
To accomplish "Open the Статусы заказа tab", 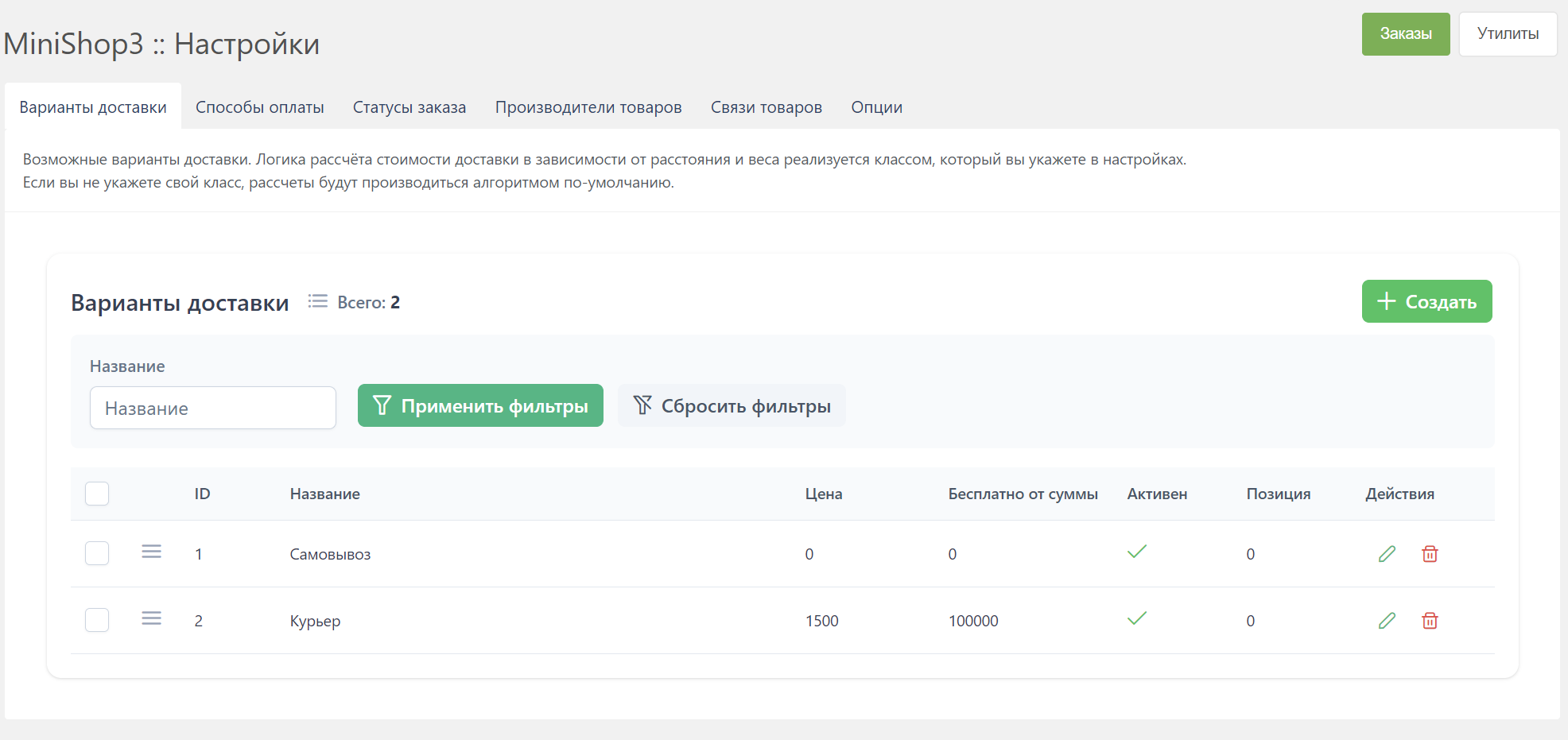I will [409, 107].
